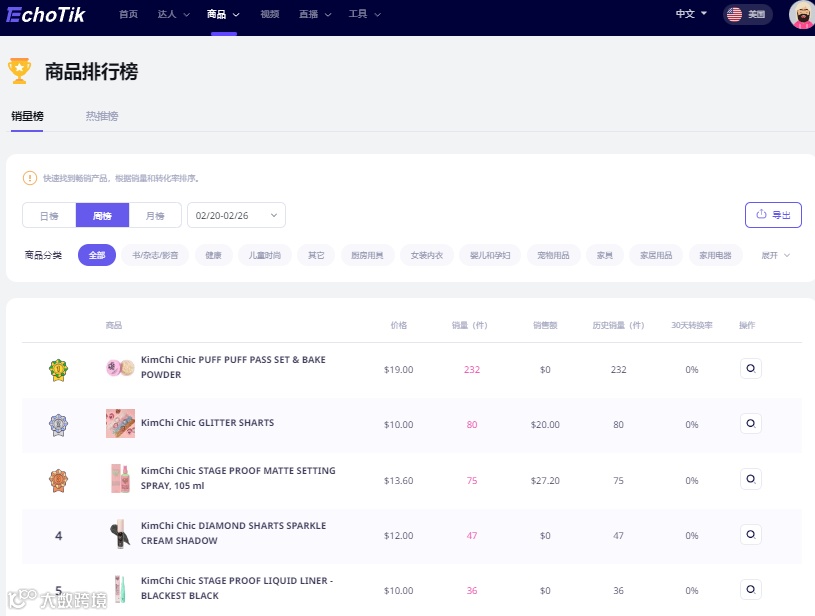This screenshot has width=815, height=616.
Task: Click the 销售额 column header
Action: click(x=545, y=325)
